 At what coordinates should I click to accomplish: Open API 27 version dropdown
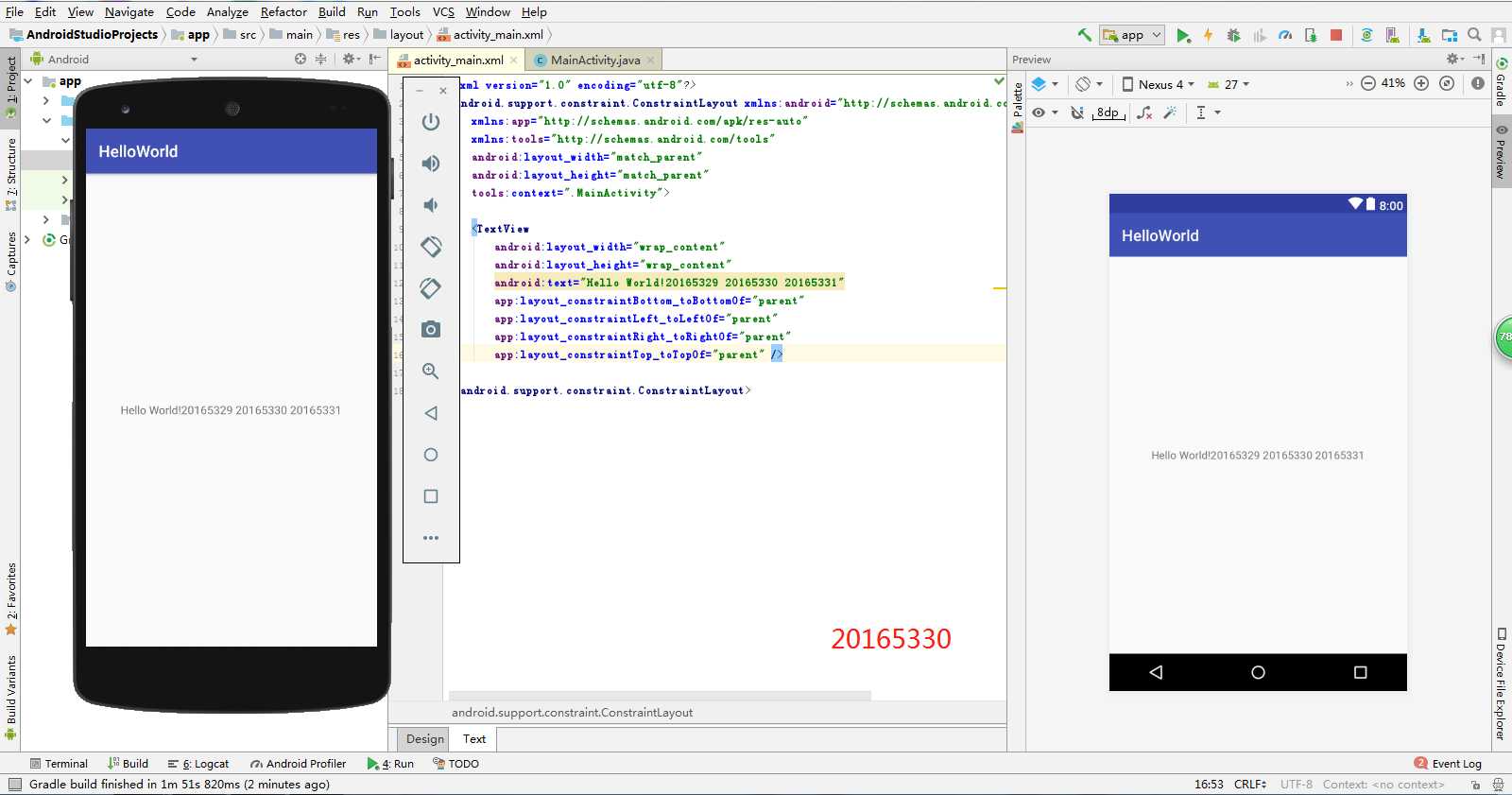coord(1228,84)
